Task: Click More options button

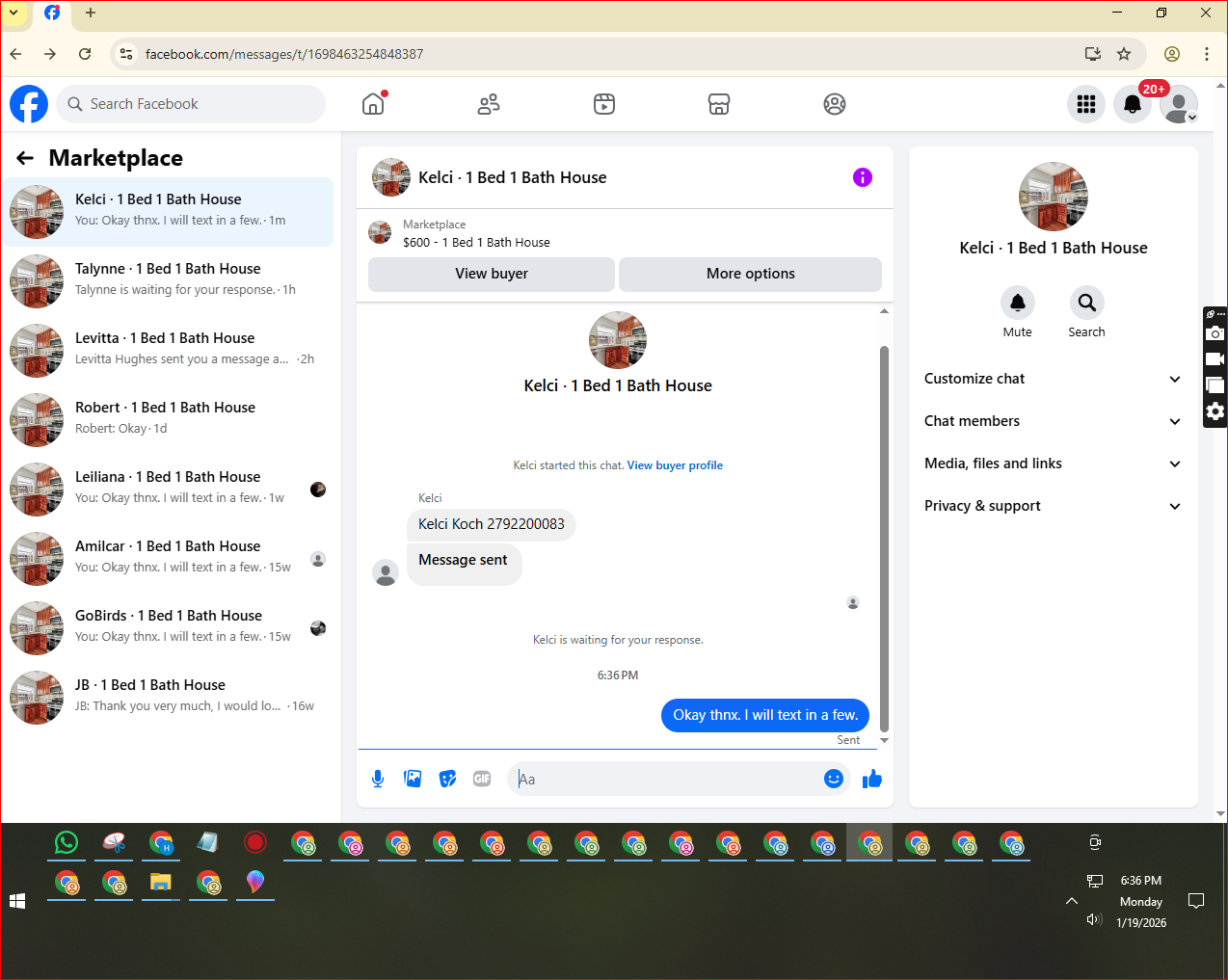Action: (x=750, y=274)
